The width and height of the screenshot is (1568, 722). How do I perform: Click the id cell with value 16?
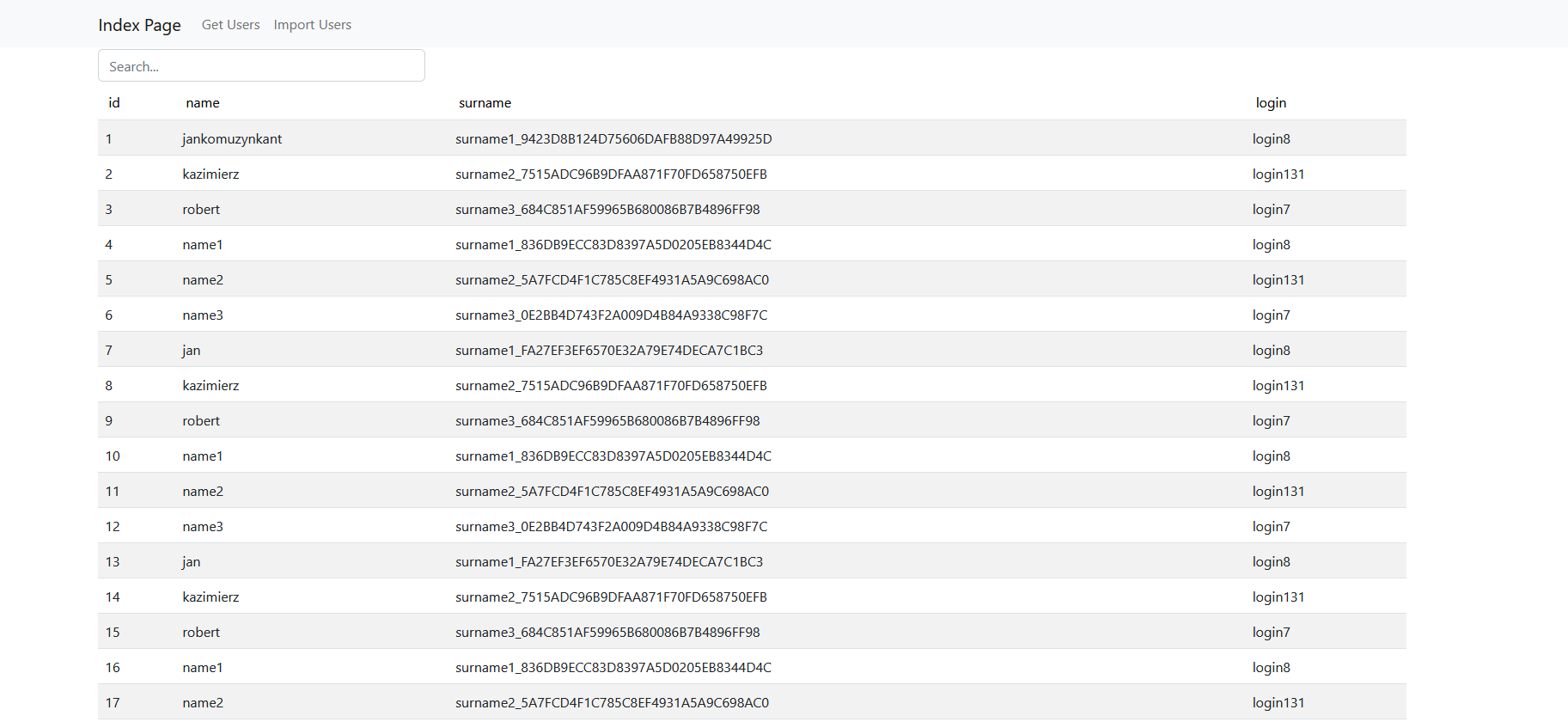point(113,668)
